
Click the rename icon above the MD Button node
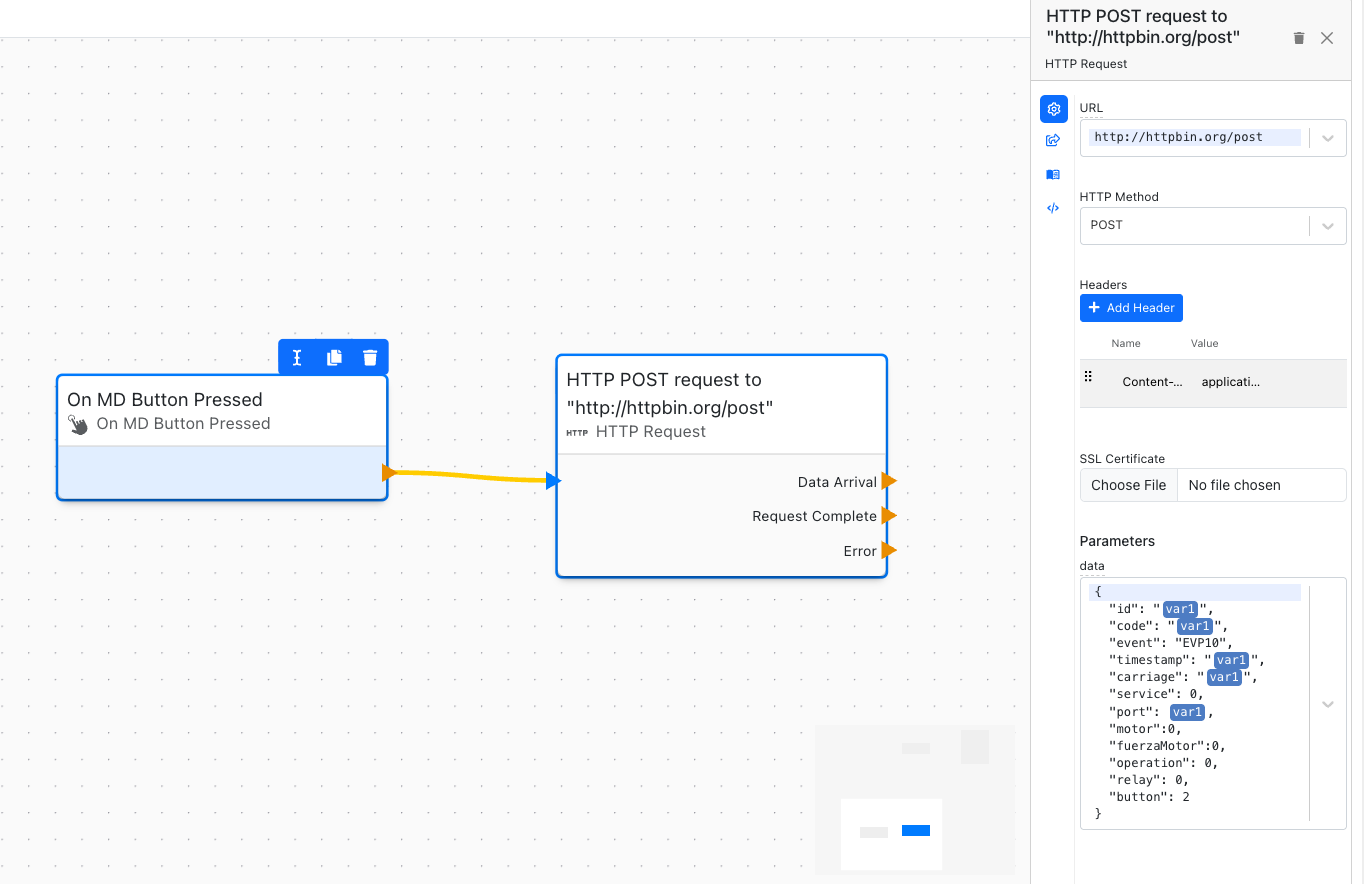click(x=297, y=358)
